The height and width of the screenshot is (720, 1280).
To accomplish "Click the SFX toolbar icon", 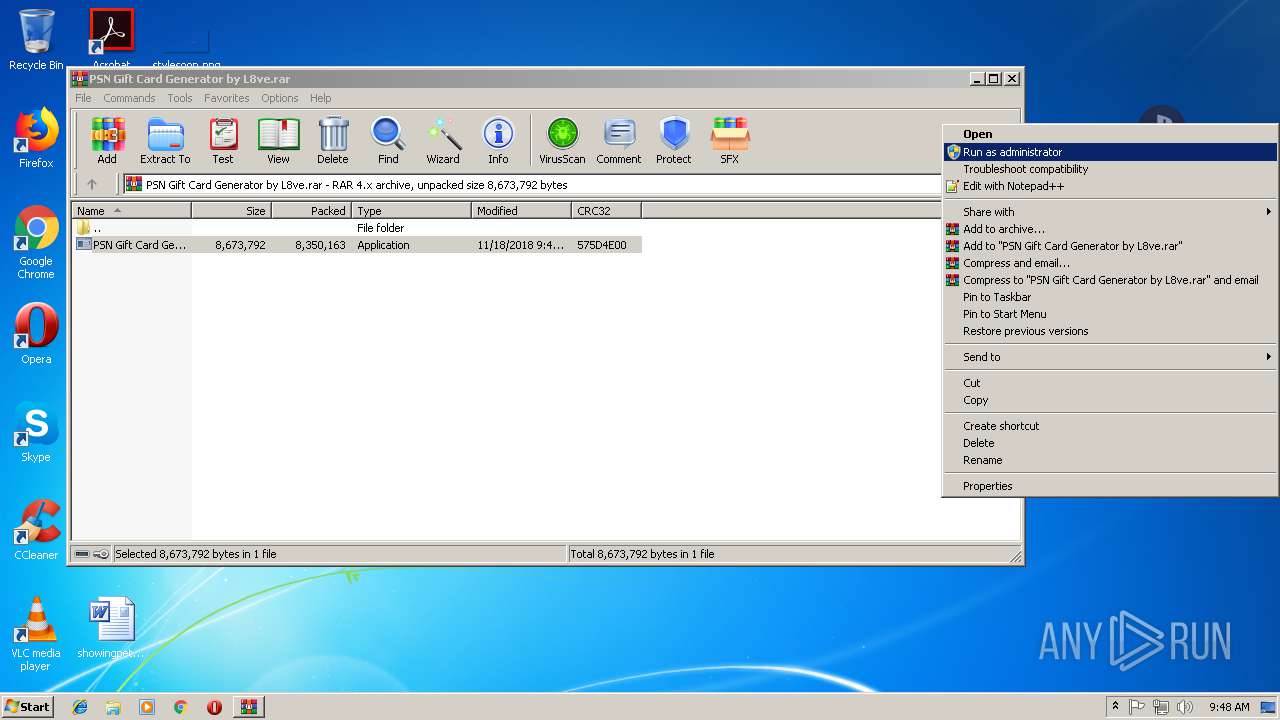I will pyautogui.click(x=730, y=140).
